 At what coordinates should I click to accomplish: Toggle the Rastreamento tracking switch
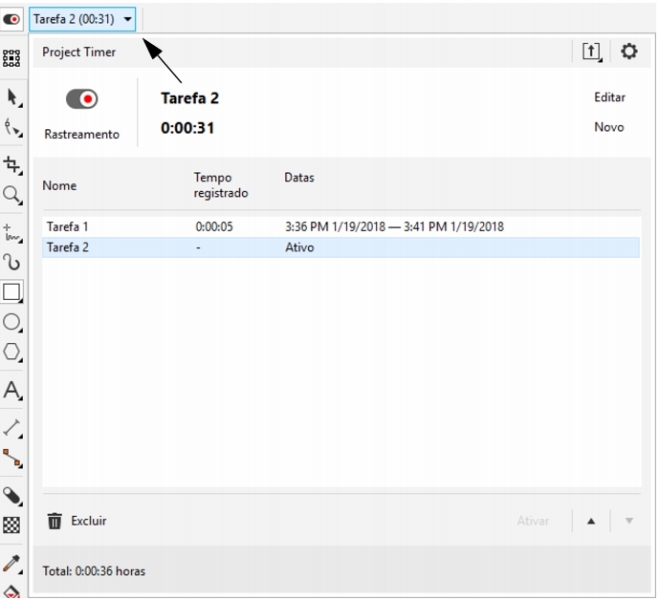(x=83, y=100)
